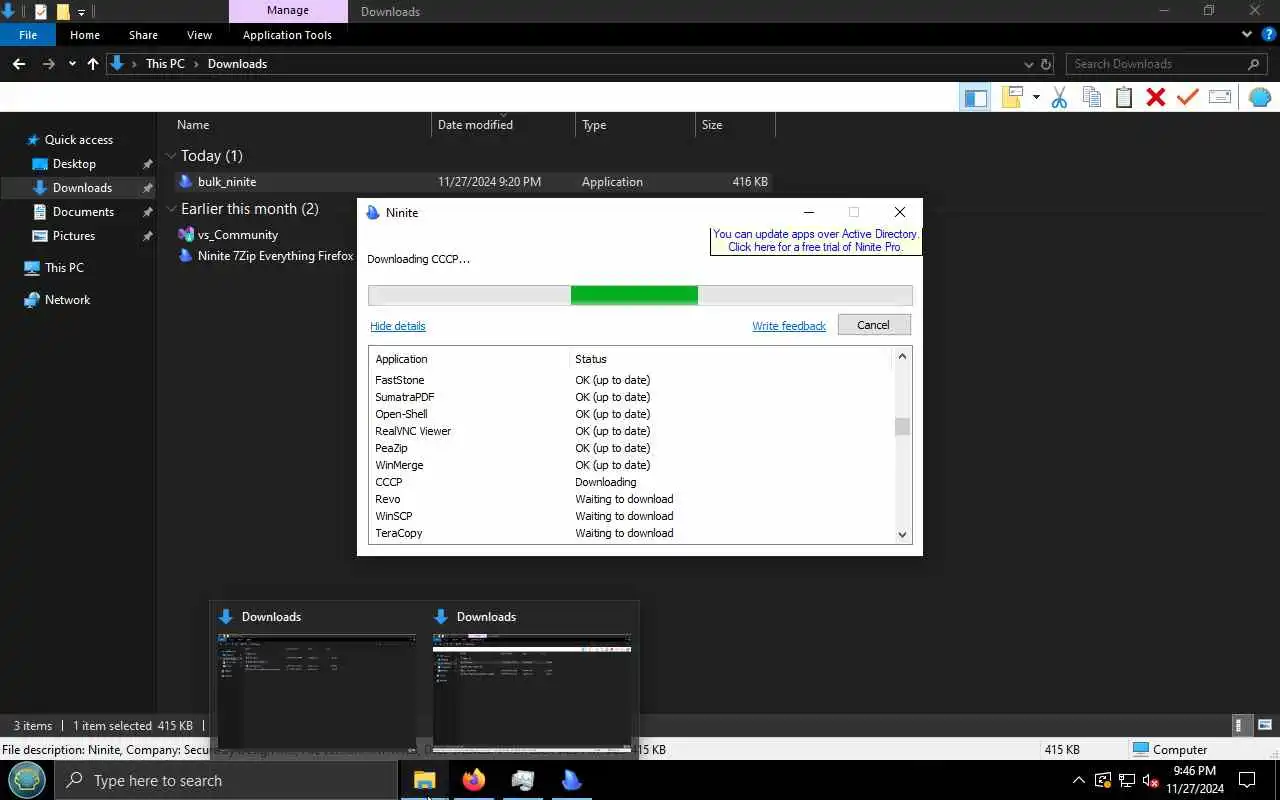Expand the ribbon with the chevron
This screenshot has width=1280, height=800.
[1247, 34]
